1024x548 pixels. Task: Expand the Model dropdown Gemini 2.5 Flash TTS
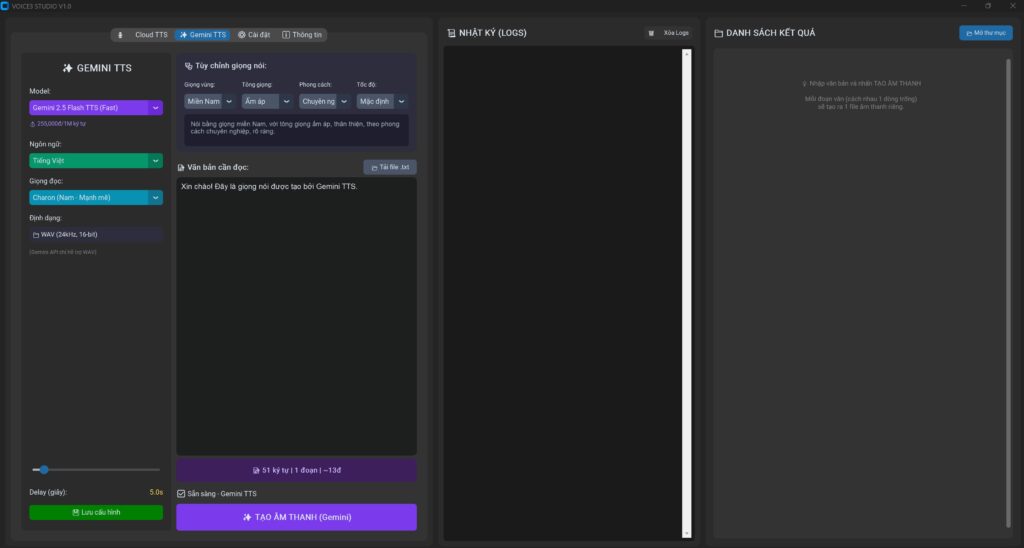coord(96,108)
